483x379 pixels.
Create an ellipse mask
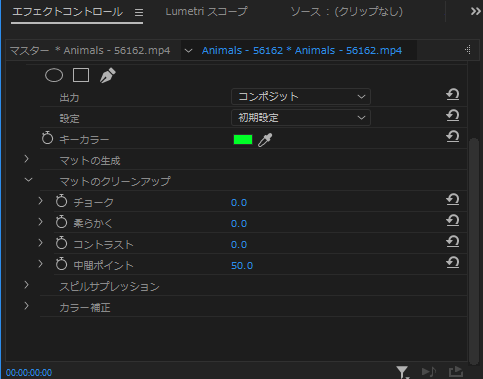[54, 75]
